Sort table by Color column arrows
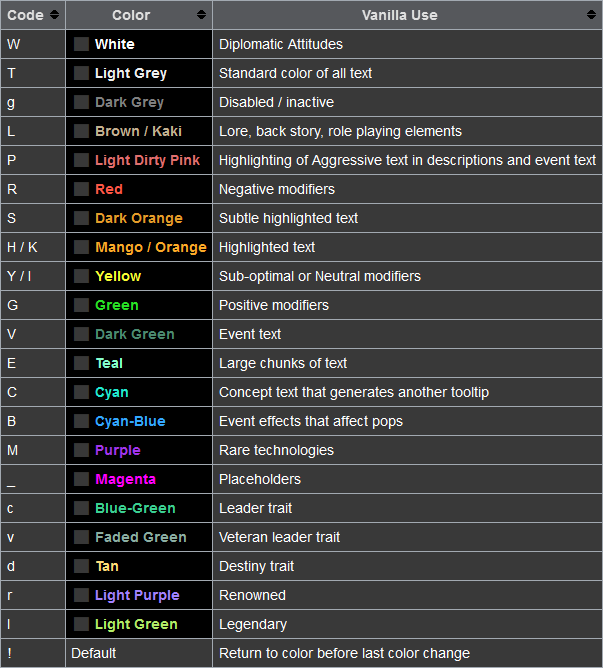The width and height of the screenshot is (603, 668). coord(201,15)
